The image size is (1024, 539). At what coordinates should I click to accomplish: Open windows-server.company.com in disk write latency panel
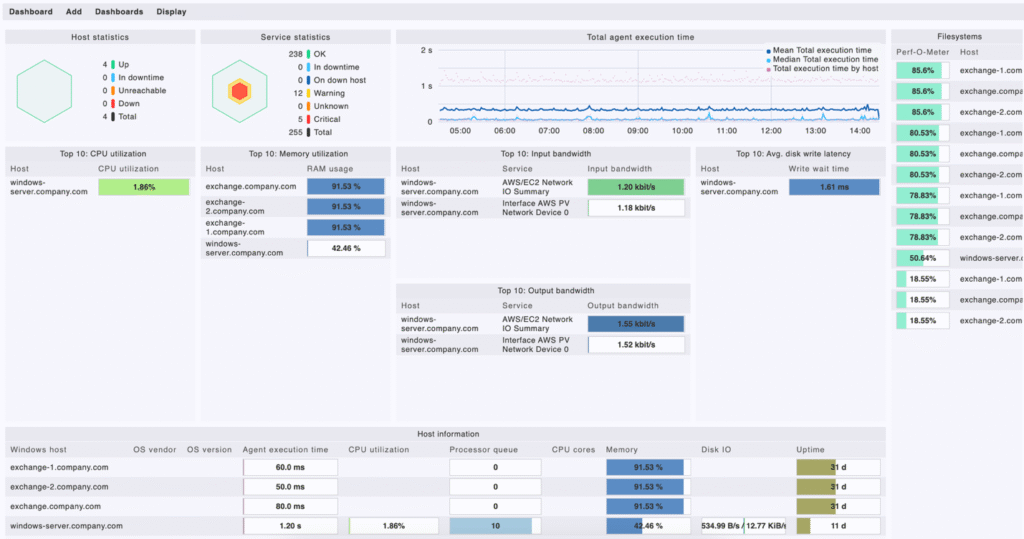pyautogui.click(x=739, y=188)
